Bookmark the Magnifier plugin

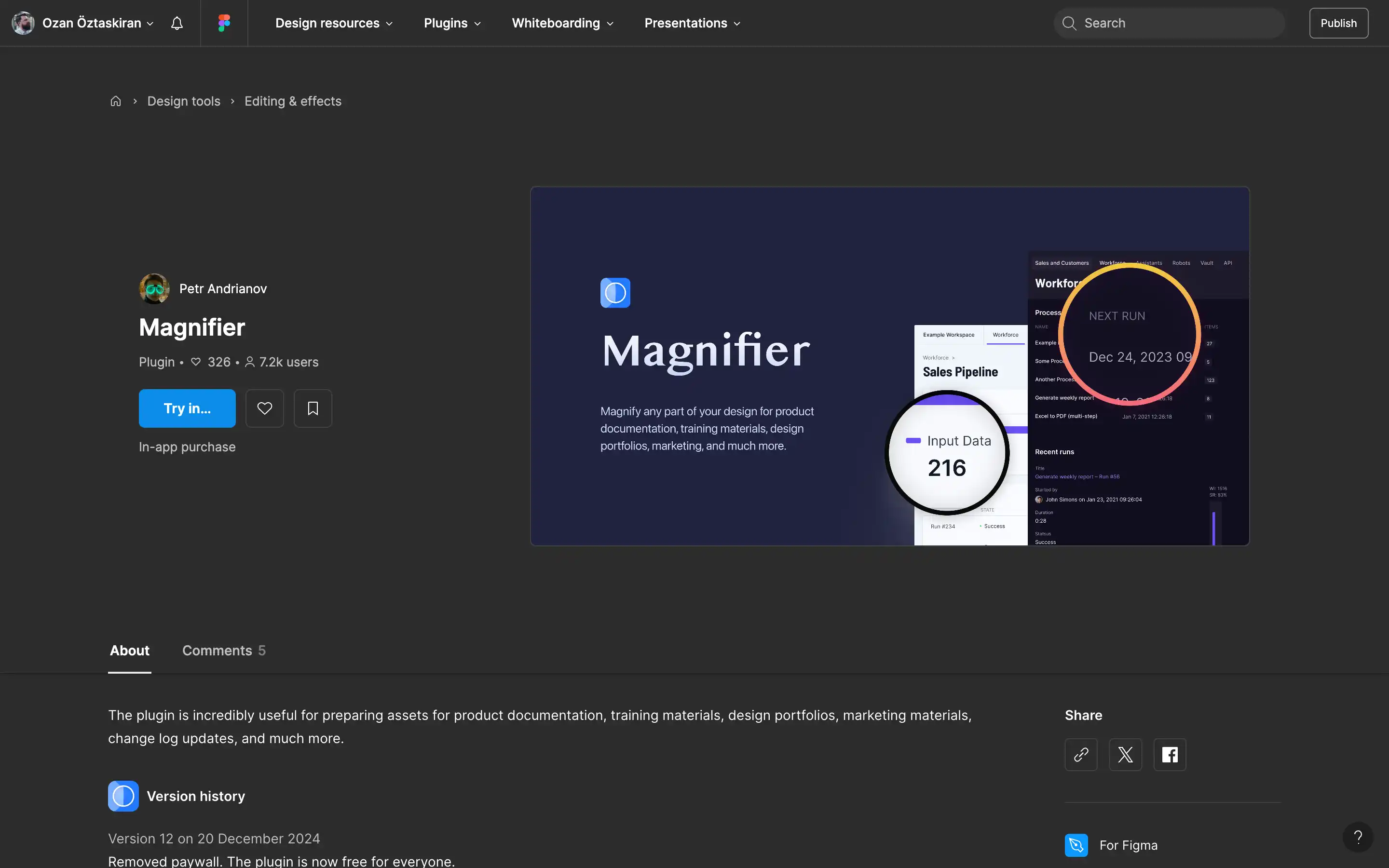tap(313, 408)
